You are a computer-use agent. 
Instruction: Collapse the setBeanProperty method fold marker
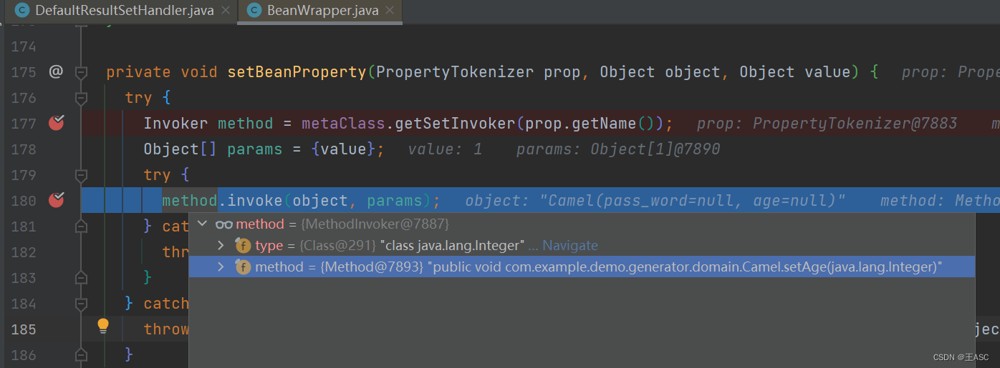pyautogui.click(x=81, y=72)
